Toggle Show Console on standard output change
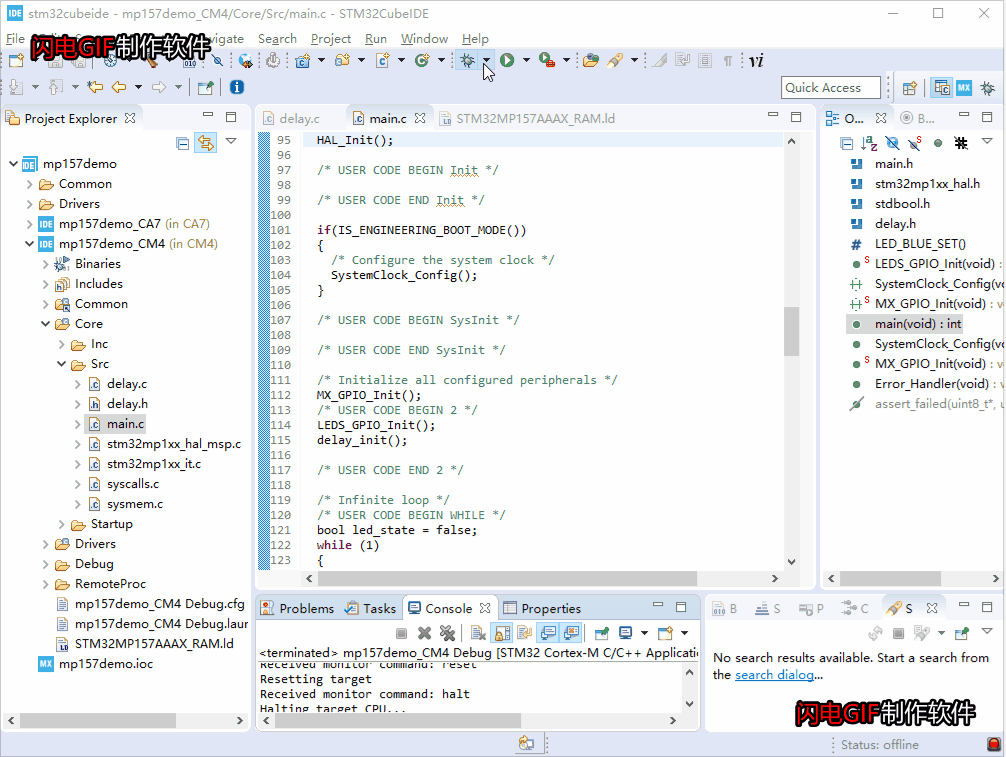This screenshot has height=757, width=1006. [x=548, y=633]
